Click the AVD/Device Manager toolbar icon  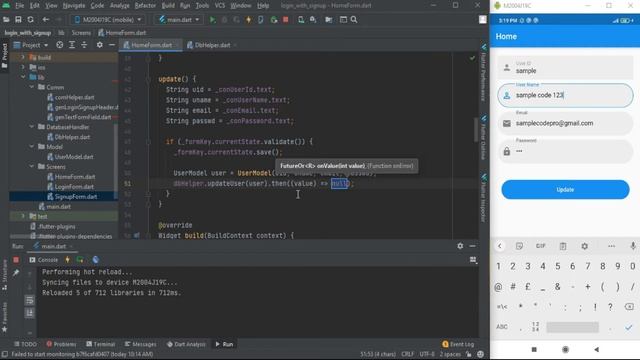point(301,20)
